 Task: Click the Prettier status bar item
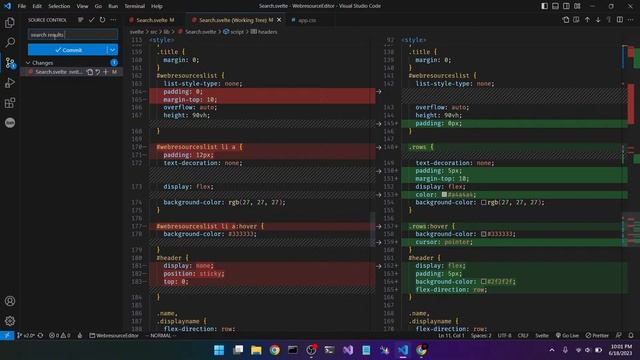(597, 336)
